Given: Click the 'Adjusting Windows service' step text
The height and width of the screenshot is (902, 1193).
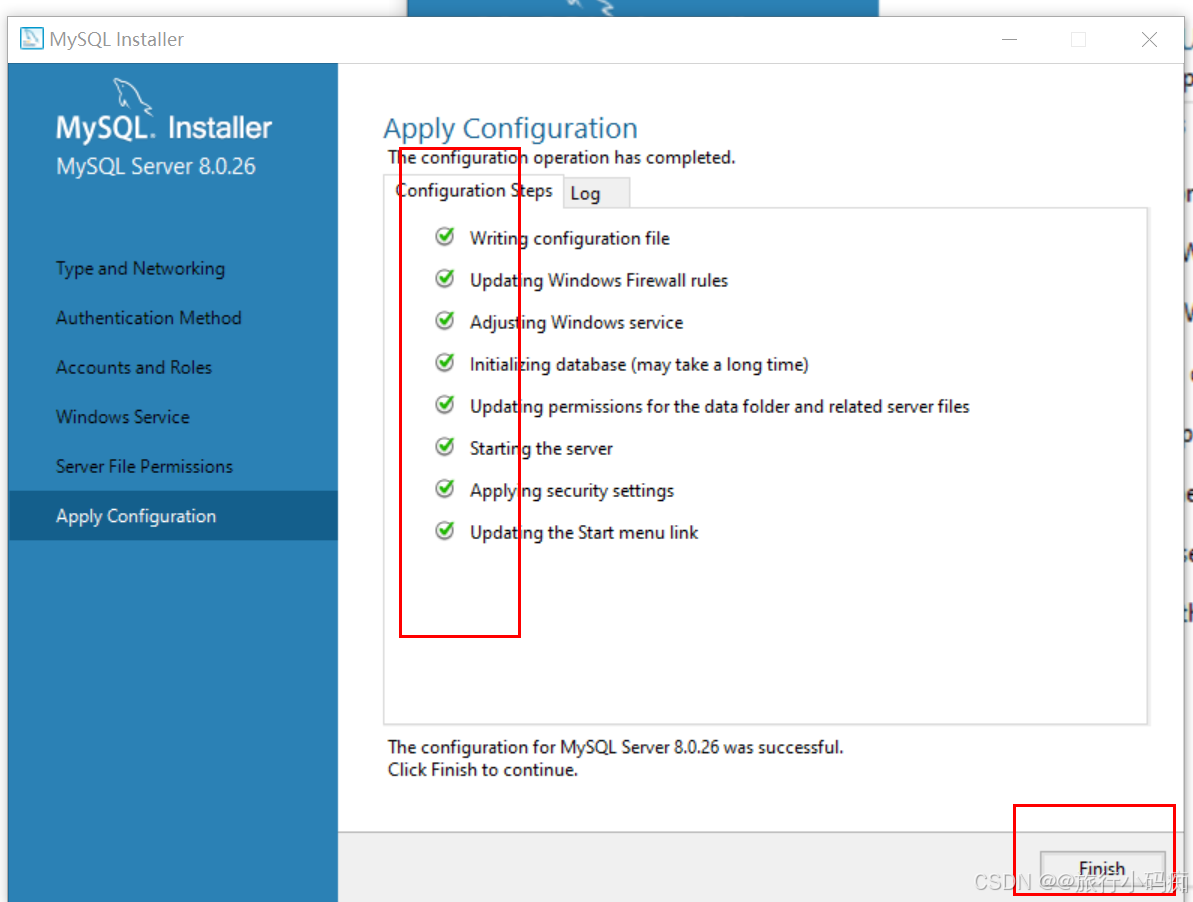Looking at the screenshot, I should click(x=576, y=322).
